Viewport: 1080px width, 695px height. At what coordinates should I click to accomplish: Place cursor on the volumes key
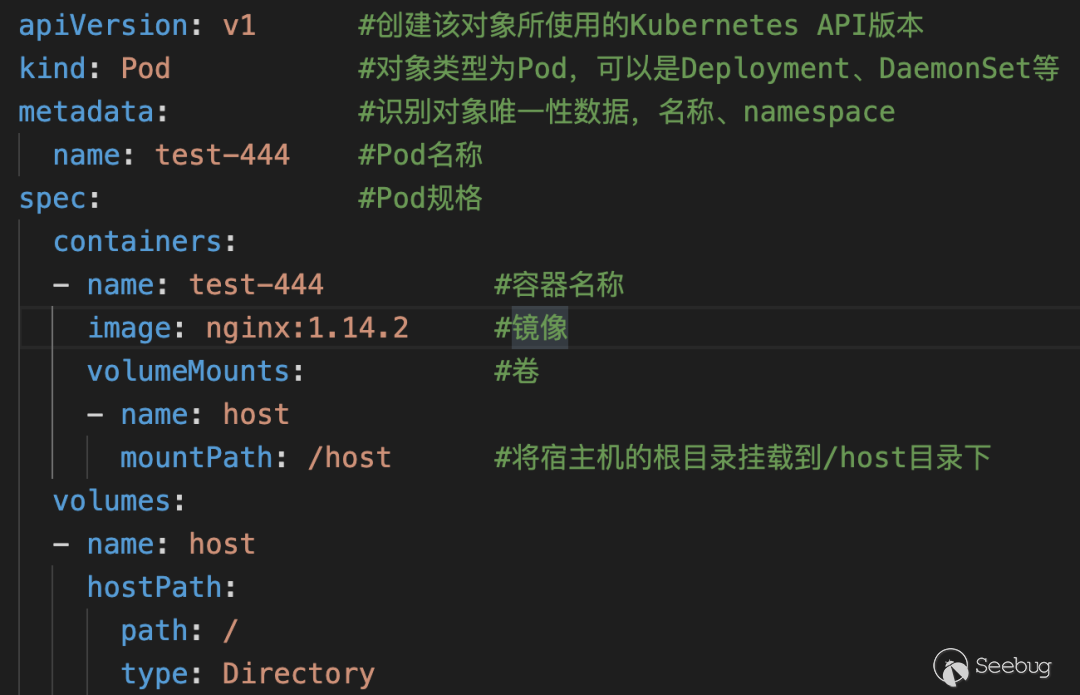pyautogui.click(x=111, y=500)
